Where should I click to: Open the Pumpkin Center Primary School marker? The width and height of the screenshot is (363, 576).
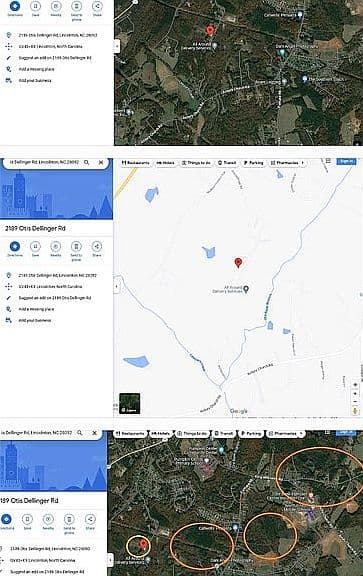(x=207, y=460)
